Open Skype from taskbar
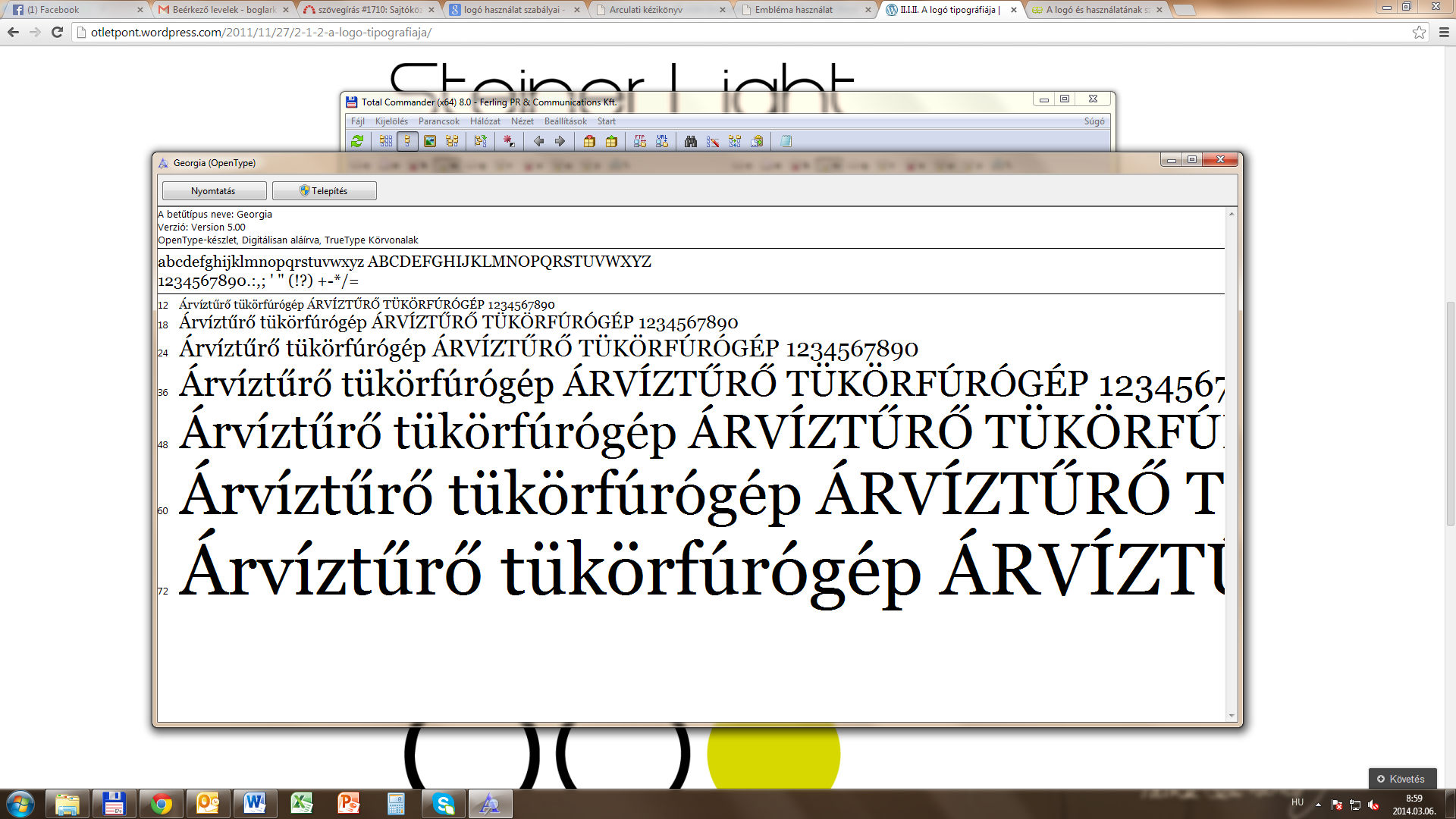The width and height of the screenshot is (1456, 819). [443, 804]
